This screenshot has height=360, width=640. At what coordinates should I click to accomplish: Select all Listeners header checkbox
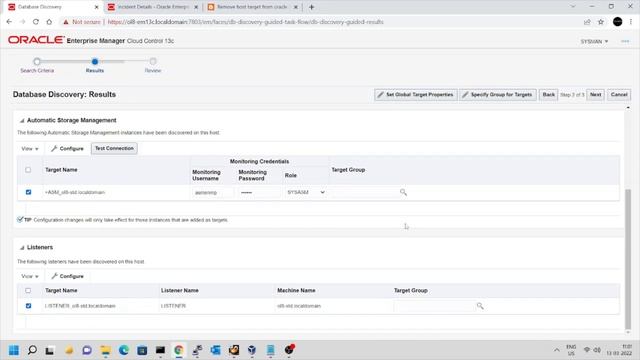click(28, 291)
